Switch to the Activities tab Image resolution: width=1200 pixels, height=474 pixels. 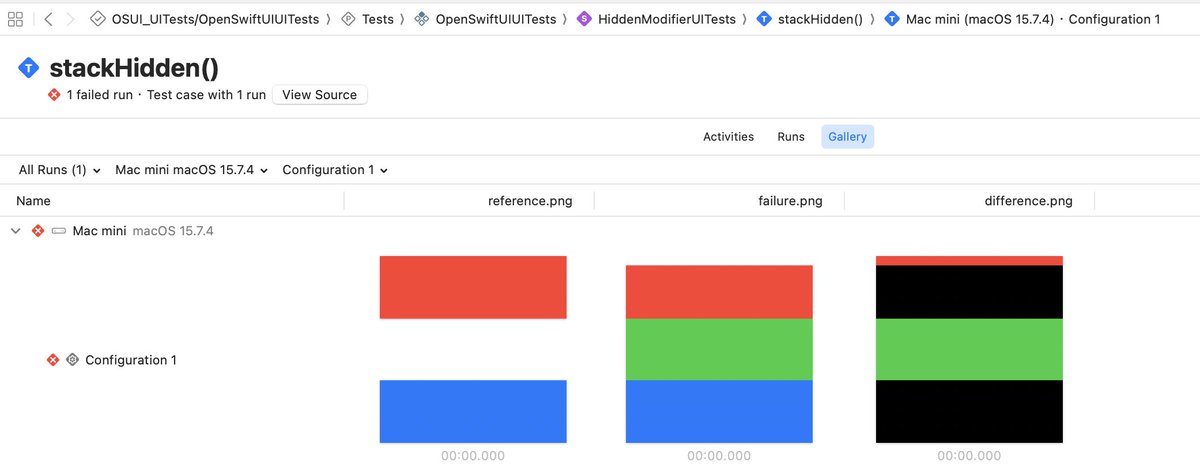pos(729,137)
